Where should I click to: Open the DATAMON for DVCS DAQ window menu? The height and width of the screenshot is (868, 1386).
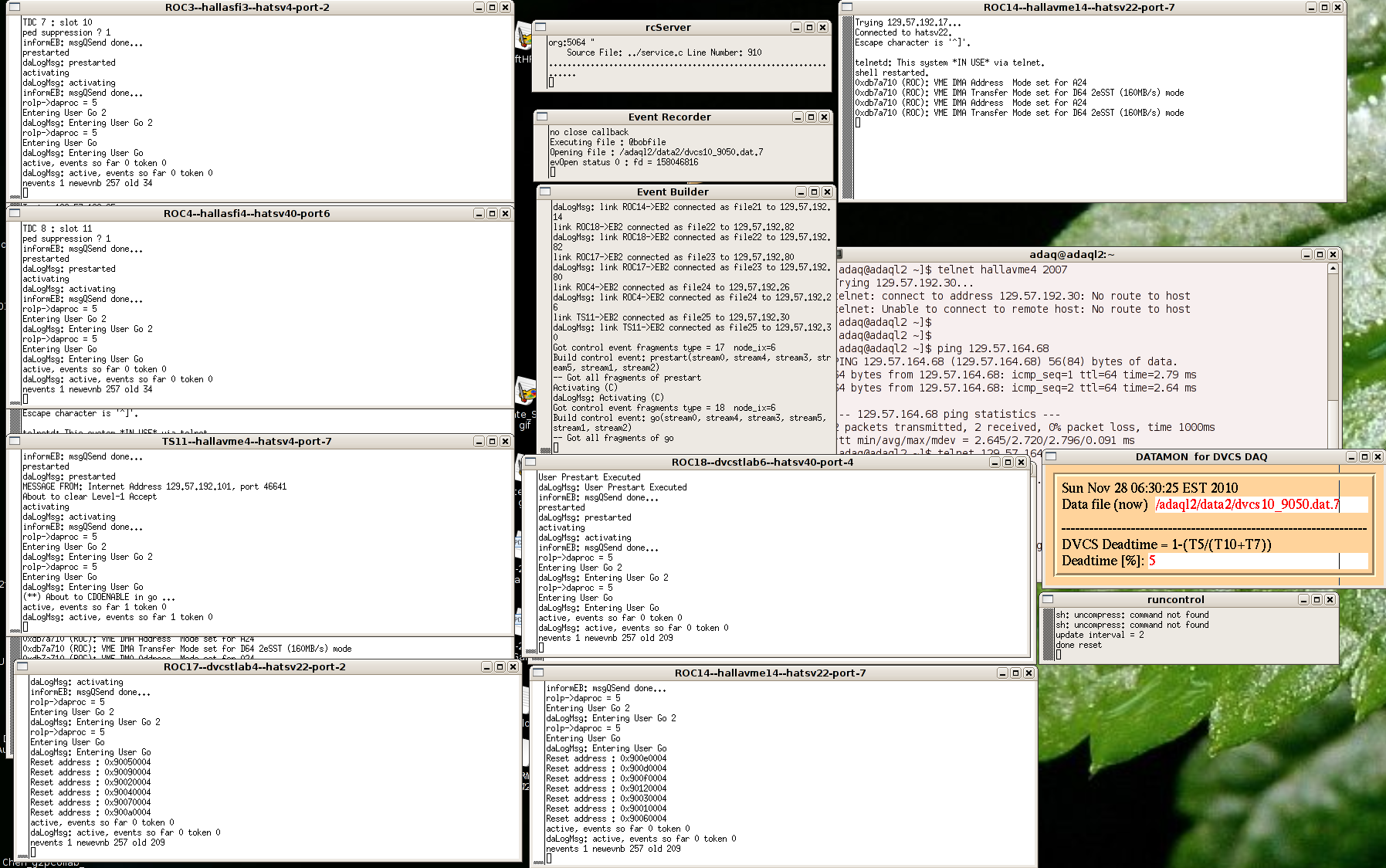coord(1050,456)
